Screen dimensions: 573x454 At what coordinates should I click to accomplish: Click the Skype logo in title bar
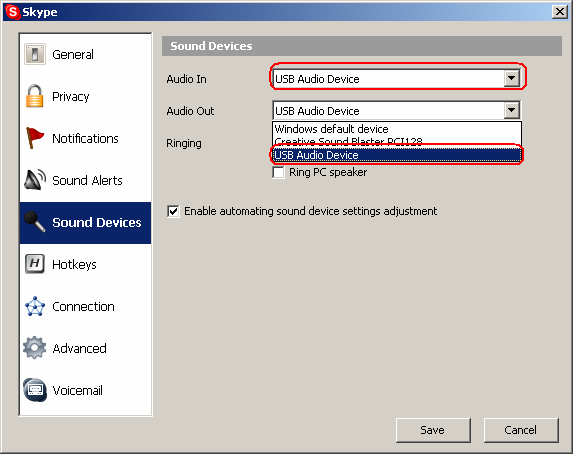12,12
